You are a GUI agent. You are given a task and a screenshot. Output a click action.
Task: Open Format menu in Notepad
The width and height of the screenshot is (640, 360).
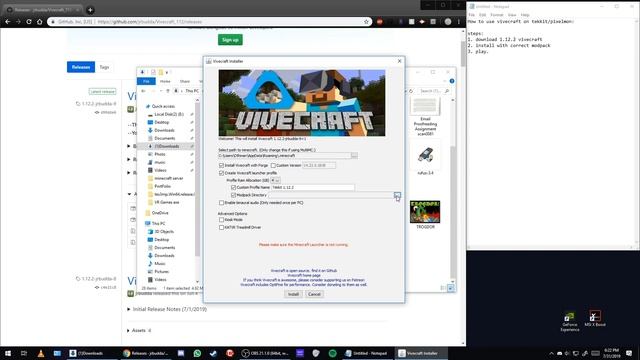497,15
